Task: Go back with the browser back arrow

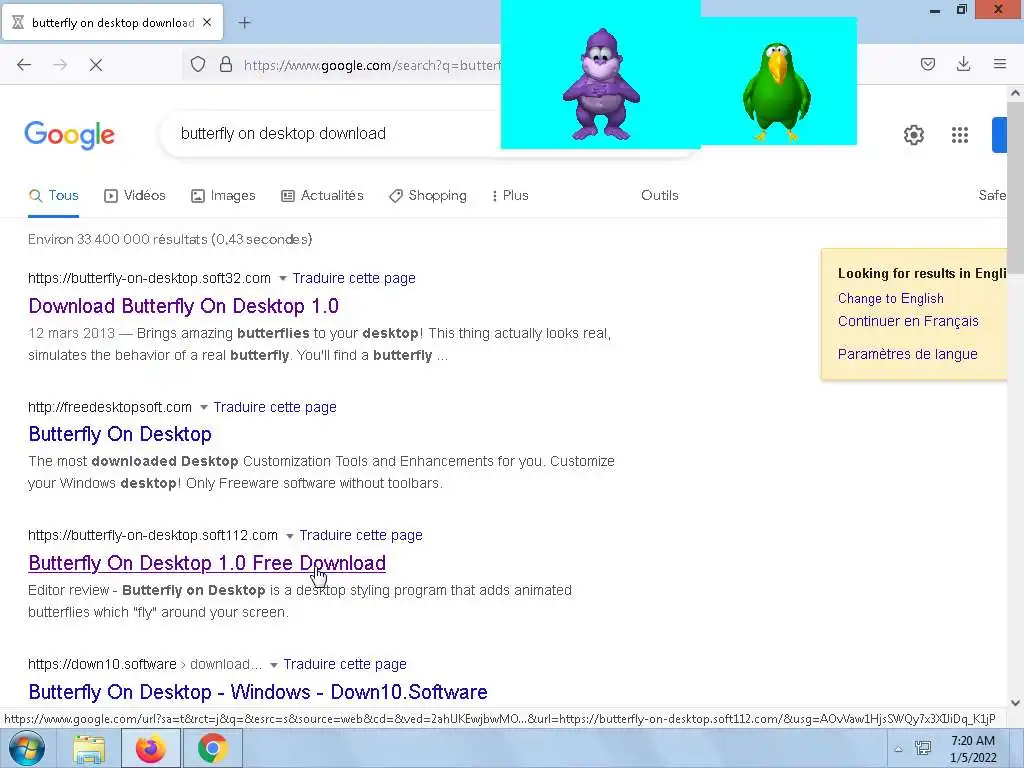Action: [x=24, y=65]
